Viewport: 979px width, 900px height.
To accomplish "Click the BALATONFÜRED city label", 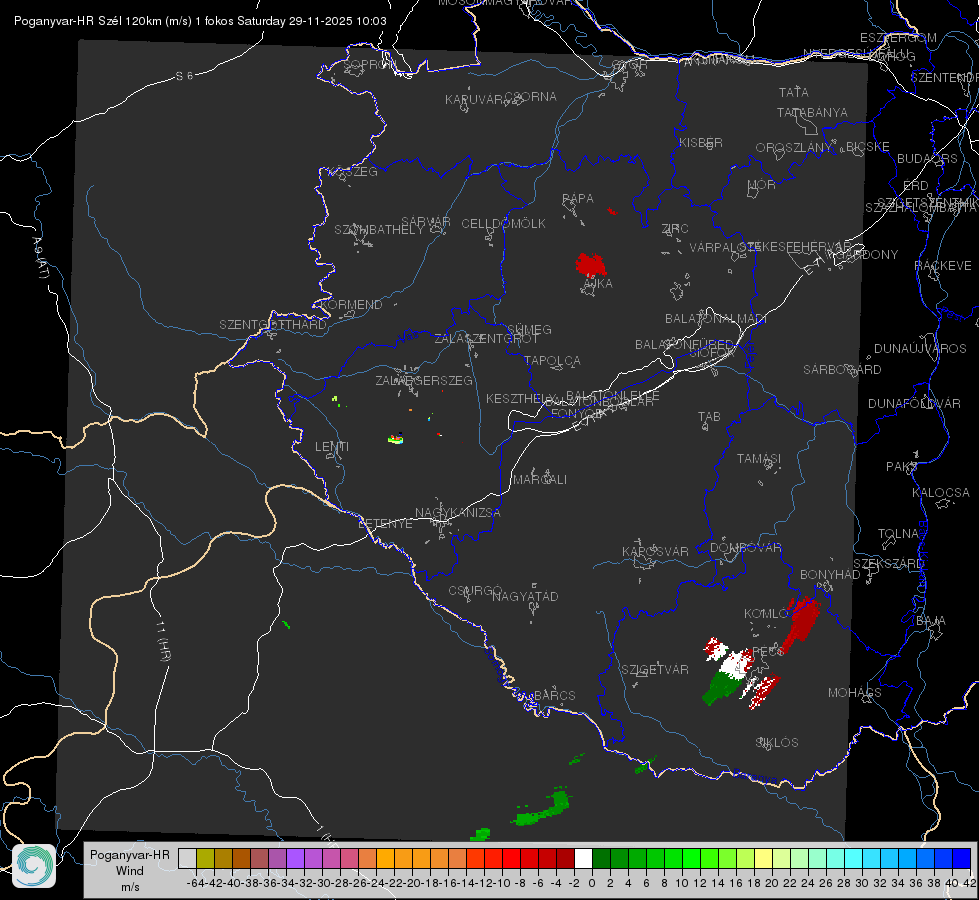I will click(684, 344).
